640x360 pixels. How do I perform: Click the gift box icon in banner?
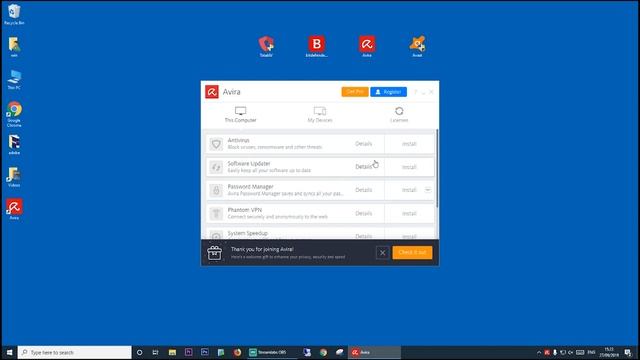214,253
